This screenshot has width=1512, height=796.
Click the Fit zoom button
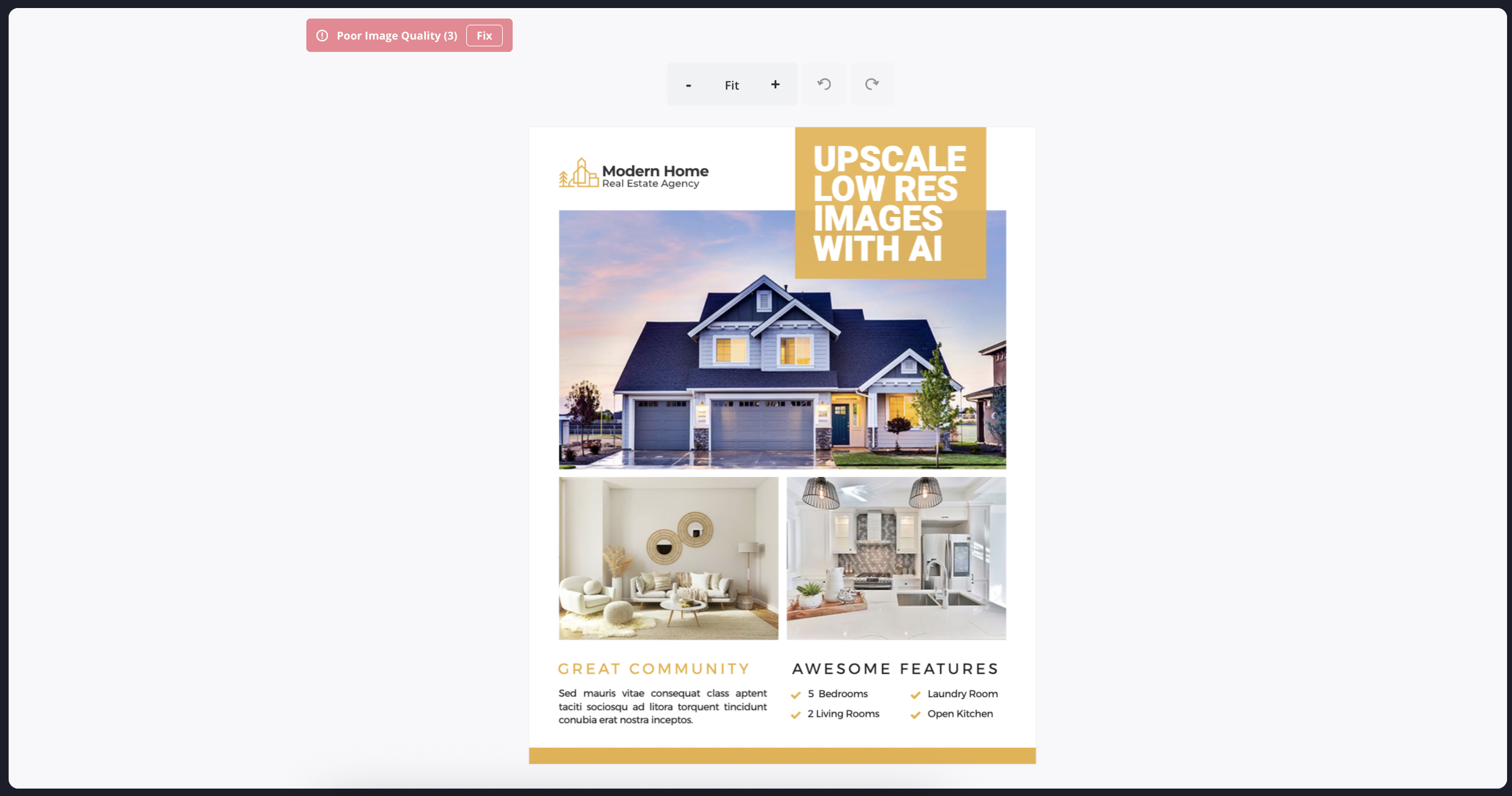point(731,85)
